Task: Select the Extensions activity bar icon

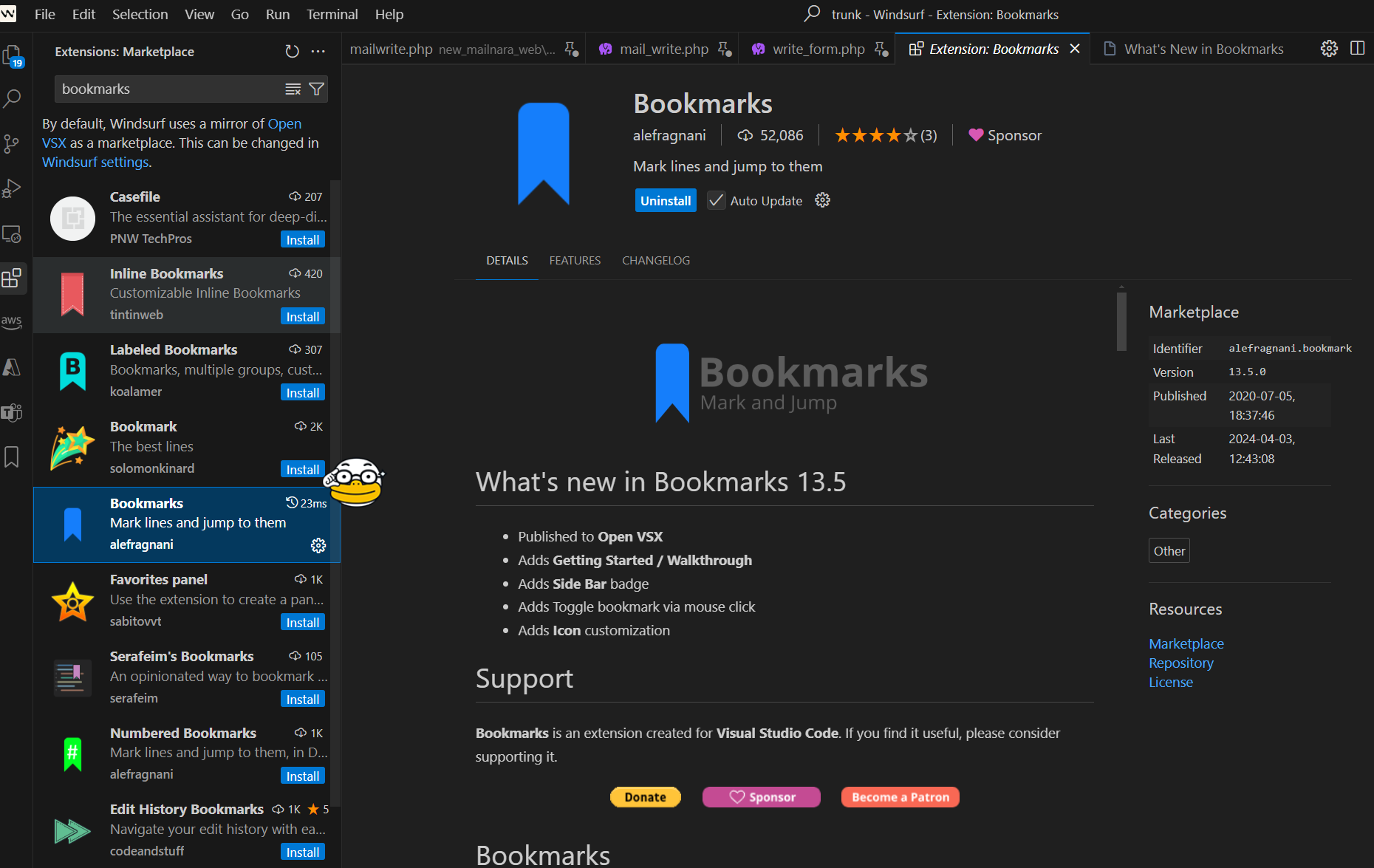Action: pyautogui.click(x=13, y=278)
